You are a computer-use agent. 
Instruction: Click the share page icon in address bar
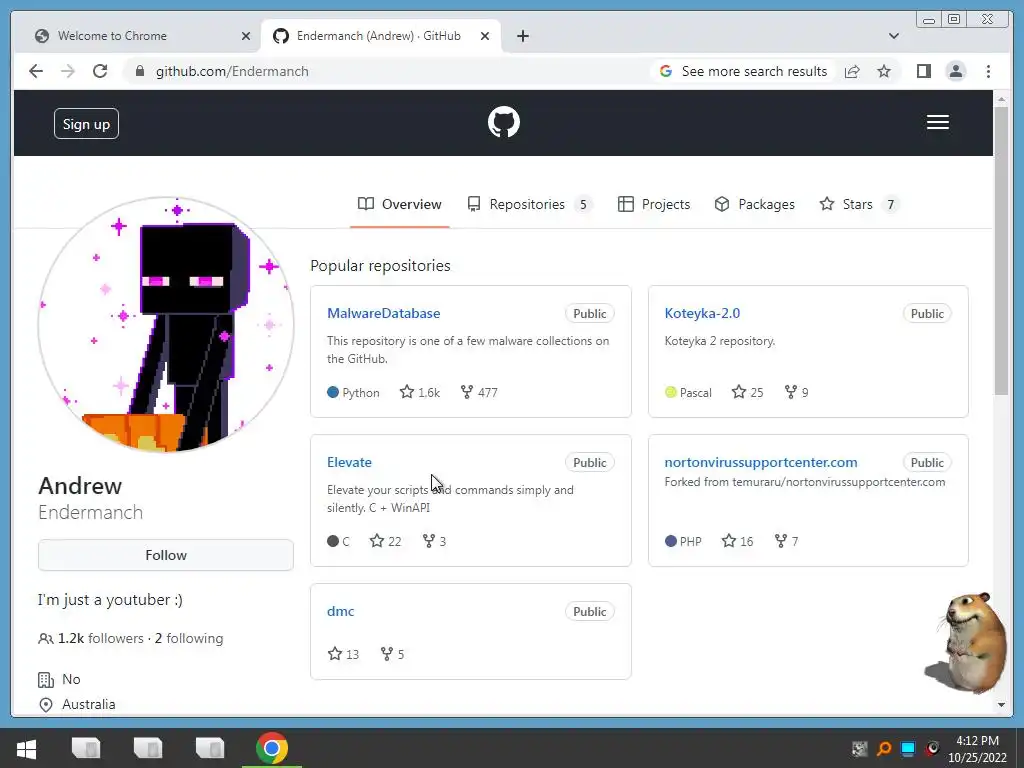click(x=852, y=71)
